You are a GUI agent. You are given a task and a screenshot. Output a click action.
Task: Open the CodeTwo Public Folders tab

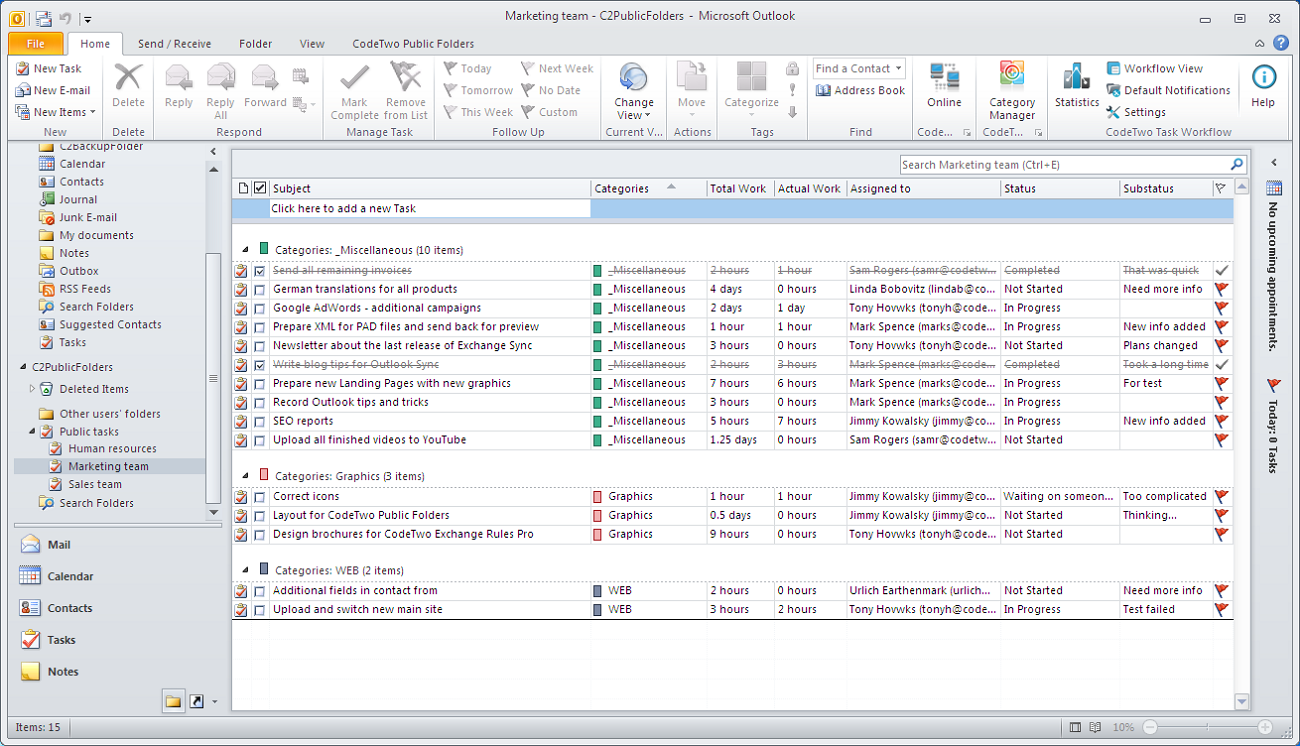(x=413, y=44)
